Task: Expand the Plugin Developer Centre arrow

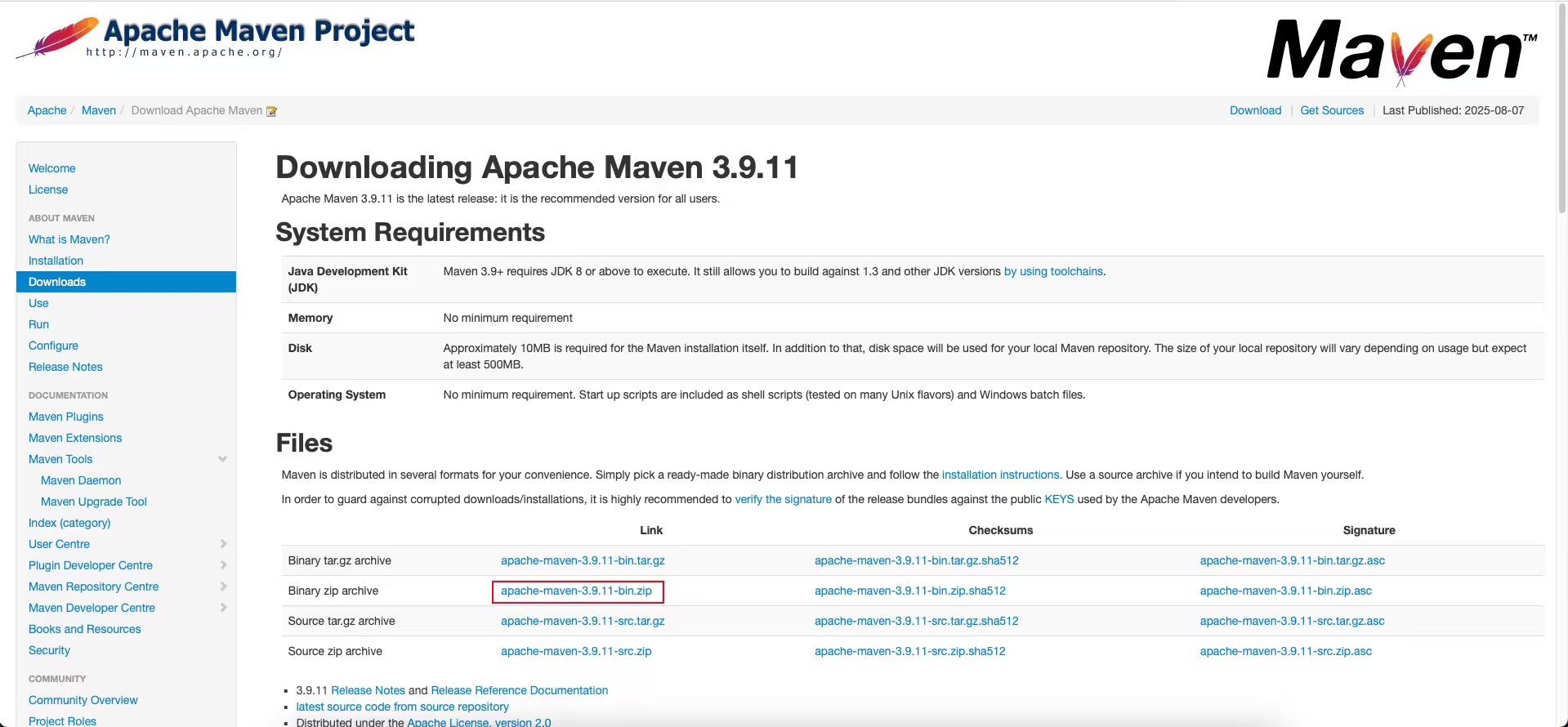Action: (223, 565)
